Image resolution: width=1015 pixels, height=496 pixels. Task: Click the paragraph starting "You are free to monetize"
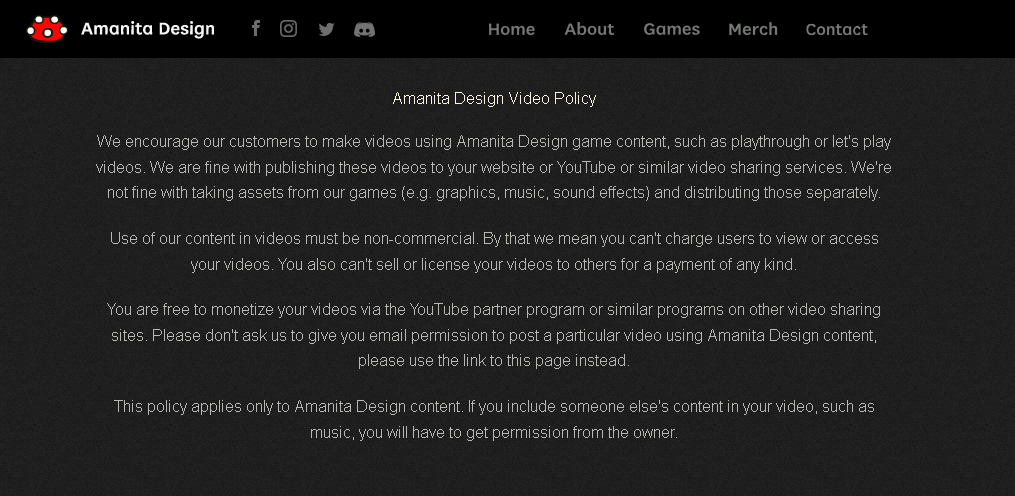pos(494,335)
